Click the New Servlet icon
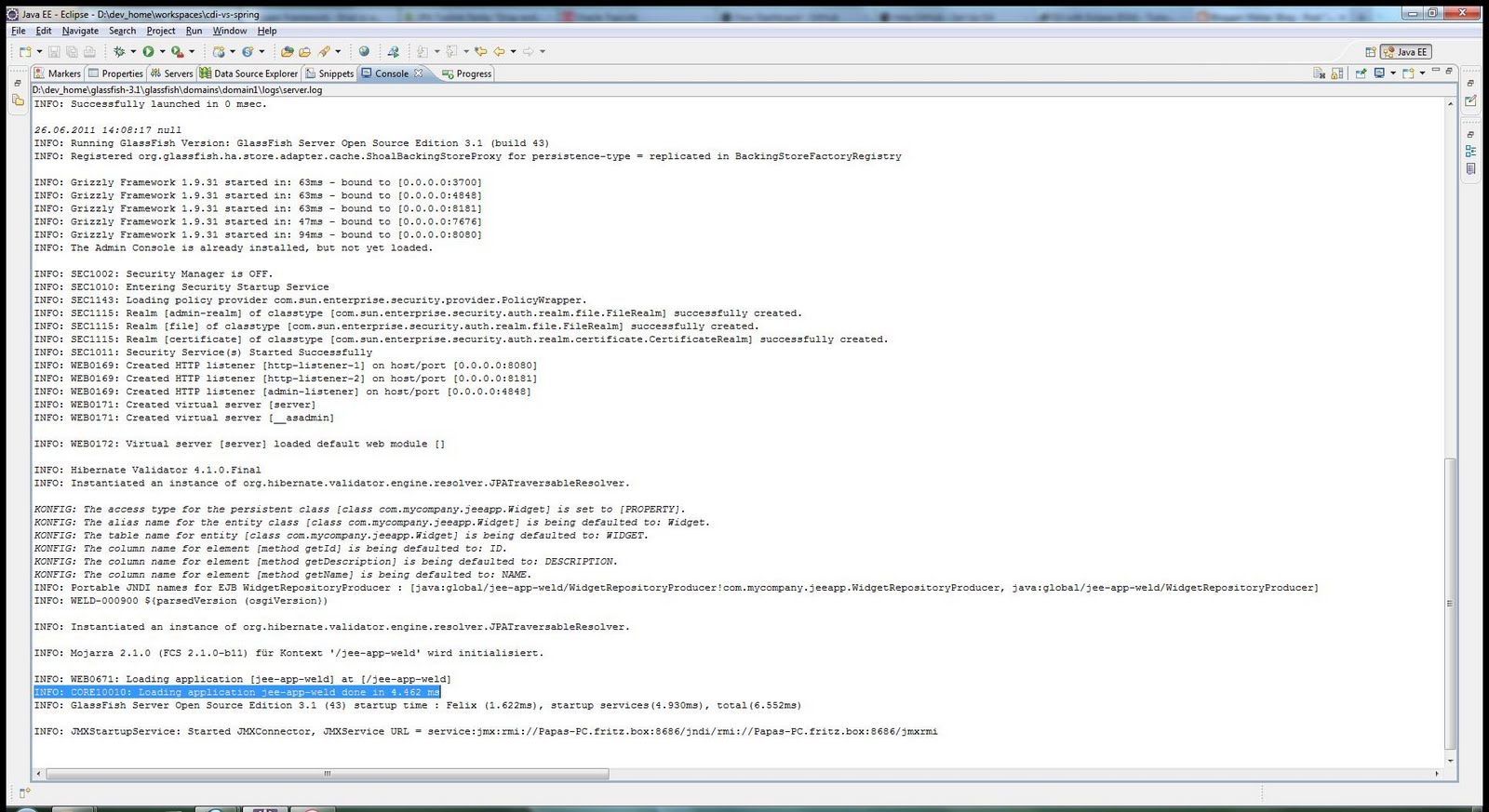Viewport: 1489px width, 812px height. click(x=248, y=52)
